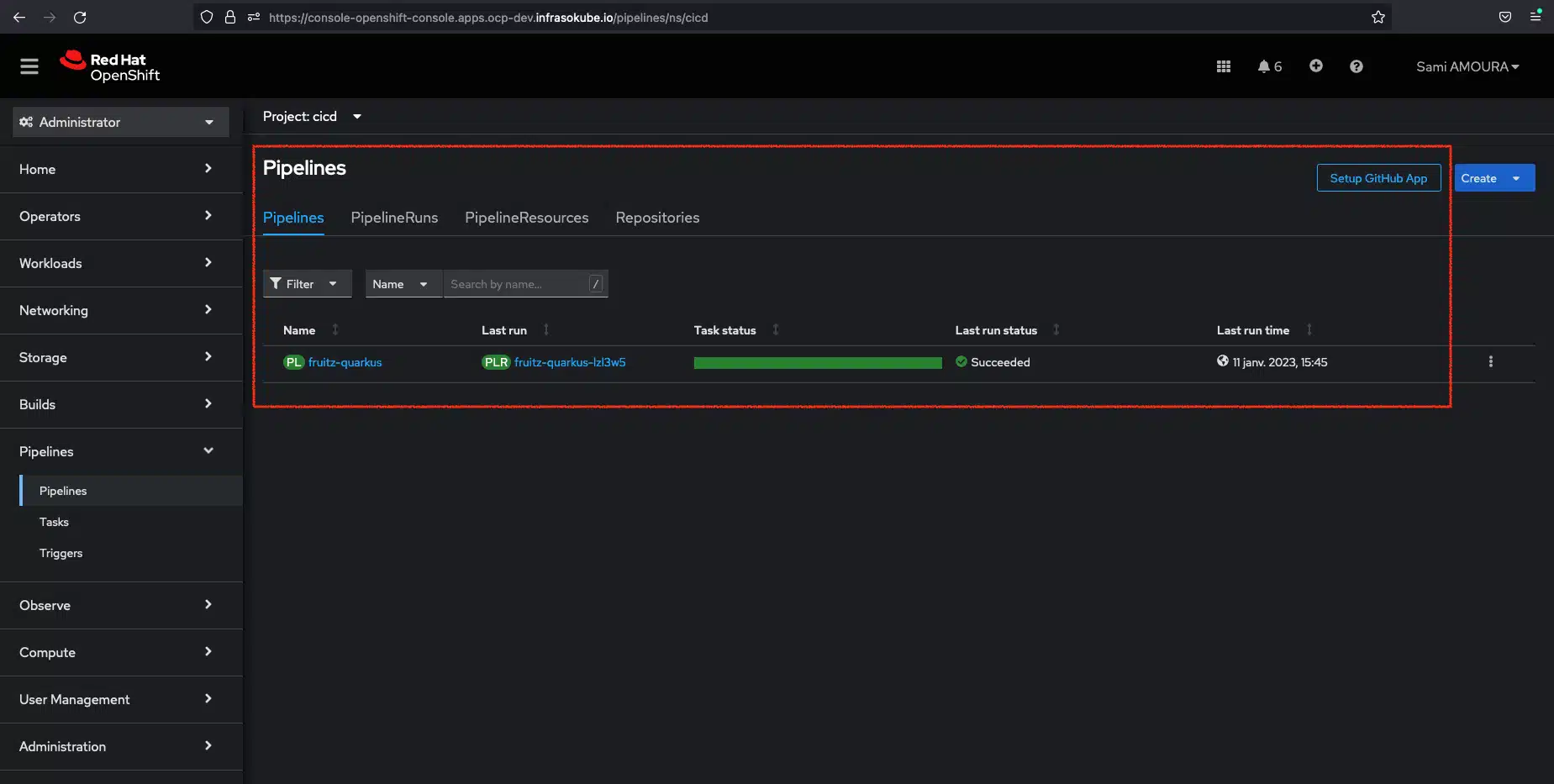Click the globe icon beside last run time
The width and height of the screenshot is (1554, 784).
[x=1223, y=361]
